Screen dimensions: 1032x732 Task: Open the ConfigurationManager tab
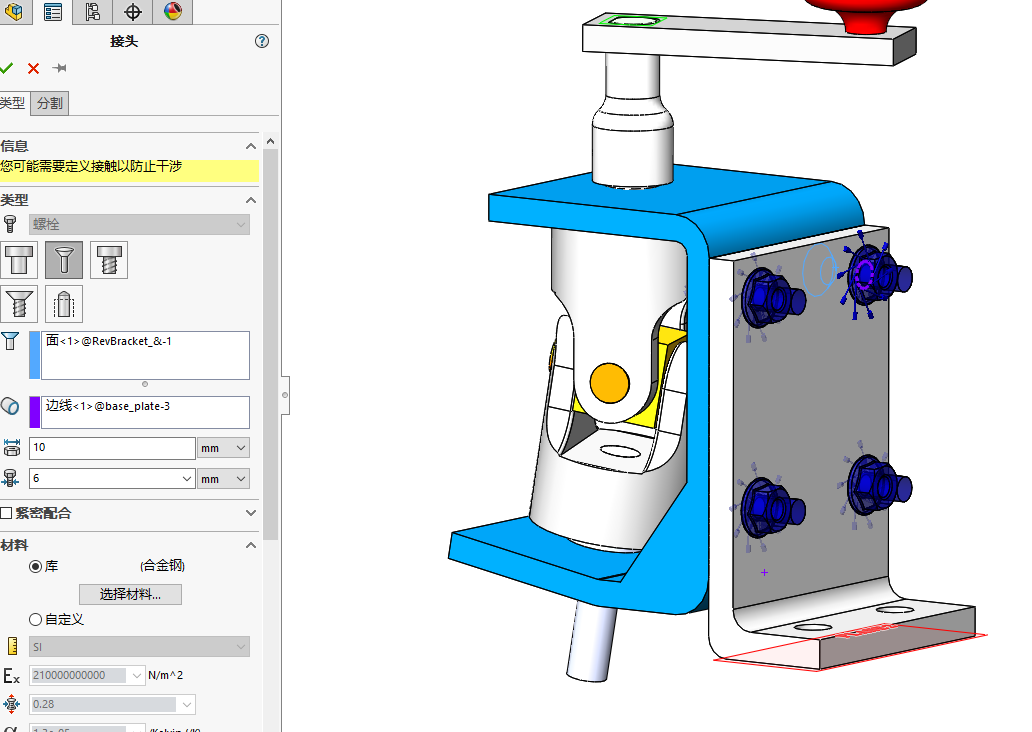click(x=92, y=11)
